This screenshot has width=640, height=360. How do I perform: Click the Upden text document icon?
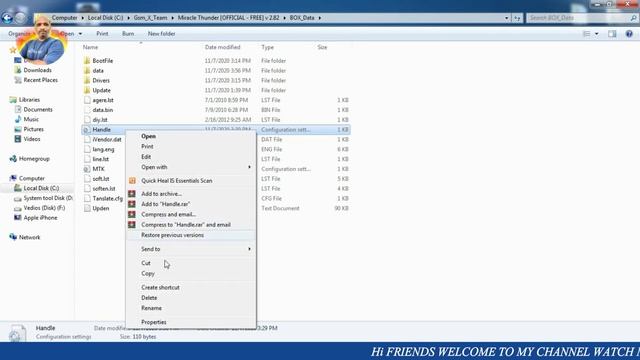point(87,208)
